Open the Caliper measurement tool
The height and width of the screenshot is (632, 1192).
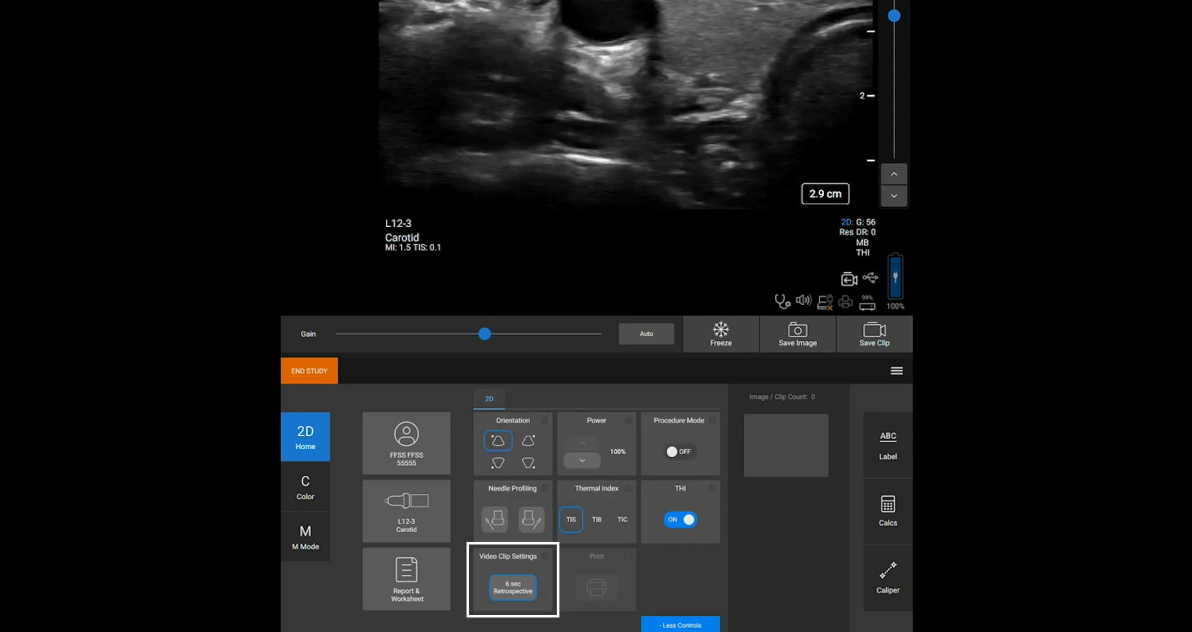[887, 577]
